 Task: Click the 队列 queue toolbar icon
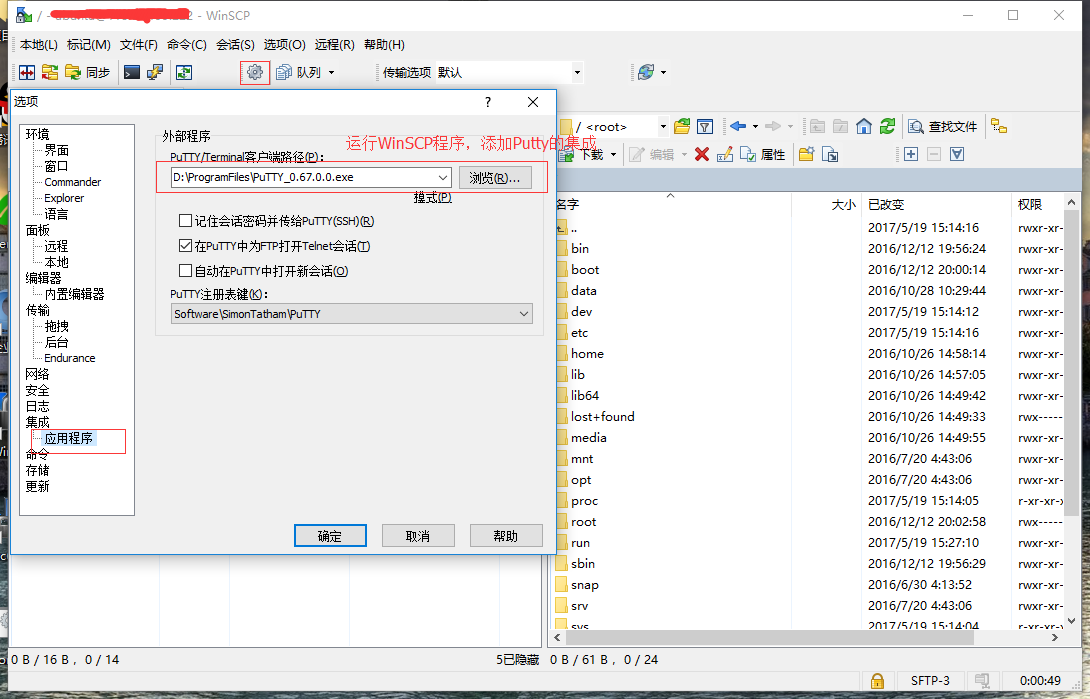pyautogui.click(x=299, y=72)
